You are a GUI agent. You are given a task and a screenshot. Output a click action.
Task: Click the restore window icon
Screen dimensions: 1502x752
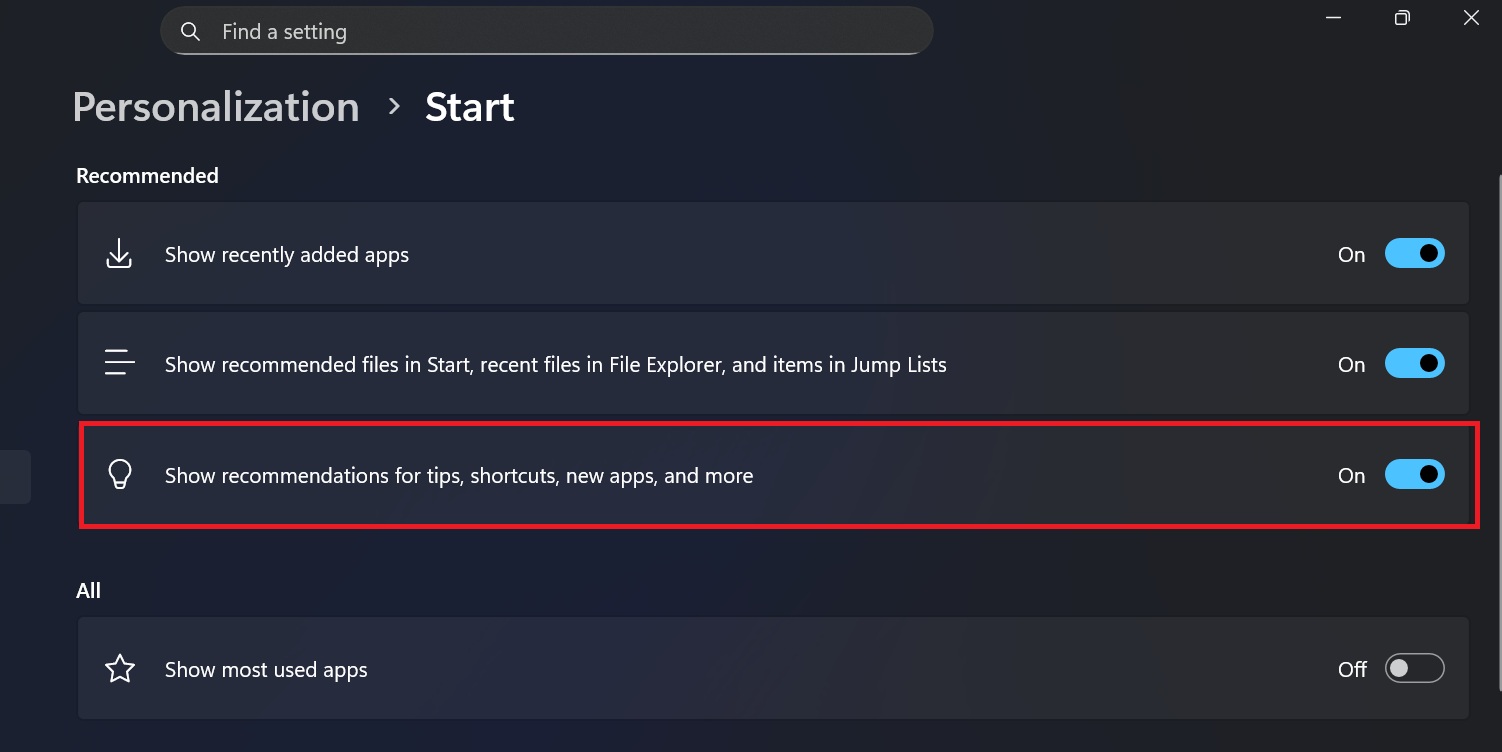(x=1402, y=17)
